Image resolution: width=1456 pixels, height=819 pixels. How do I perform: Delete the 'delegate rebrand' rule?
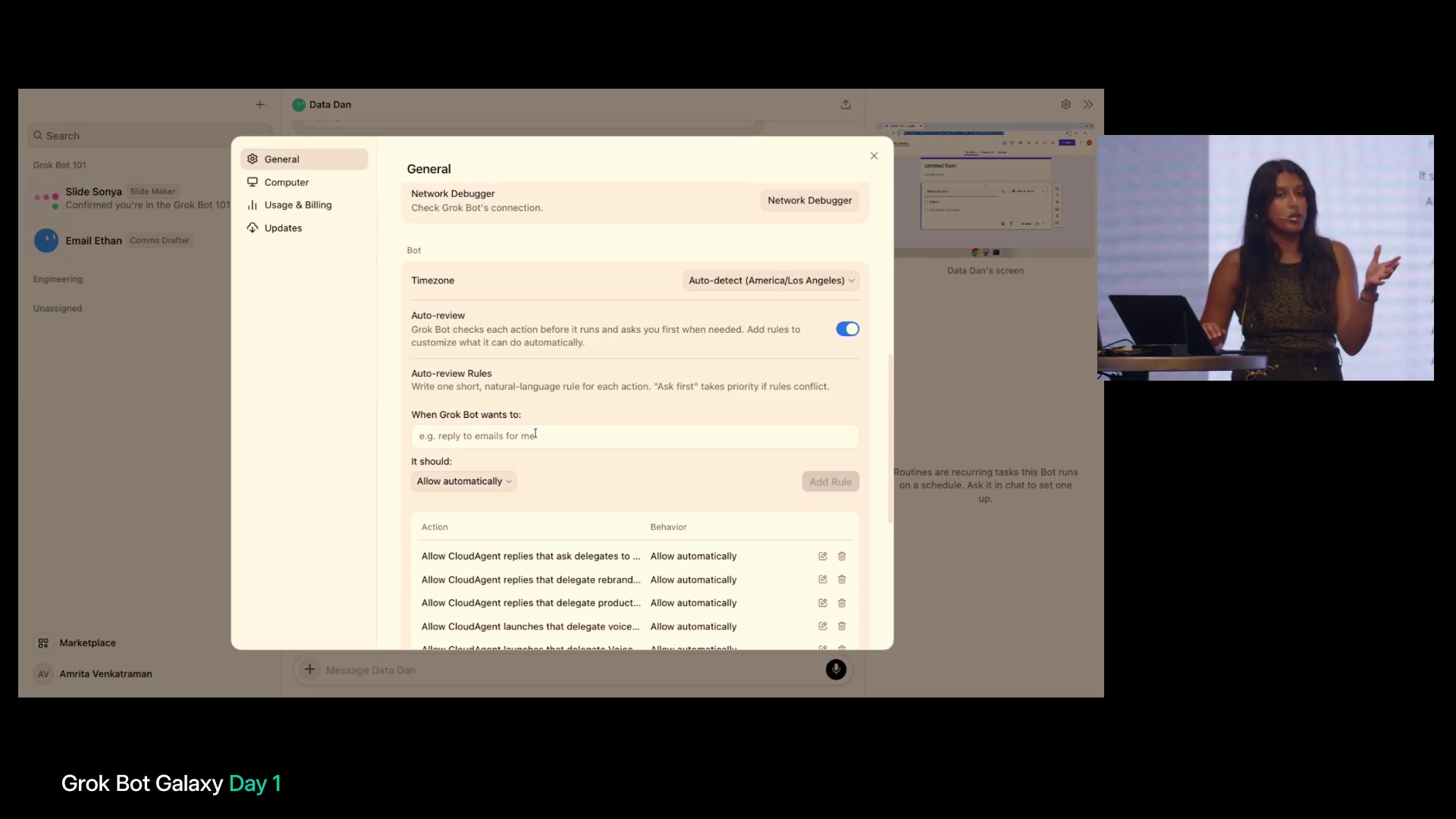click(842, 579)
